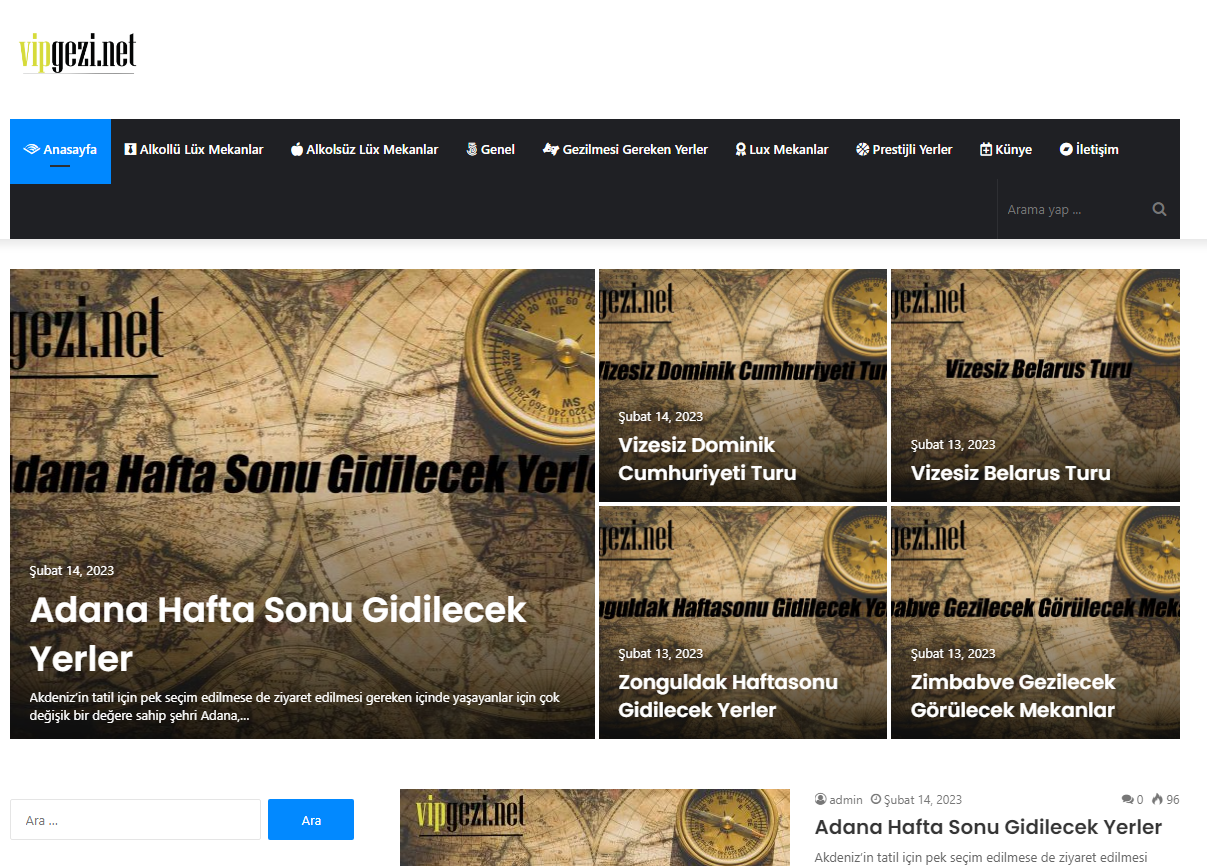Click the icon beside Alkollü Lüx Mekanlar
Image resolution: width=1207 pixels, height=866 pixels.
click(x=130, y=150)
